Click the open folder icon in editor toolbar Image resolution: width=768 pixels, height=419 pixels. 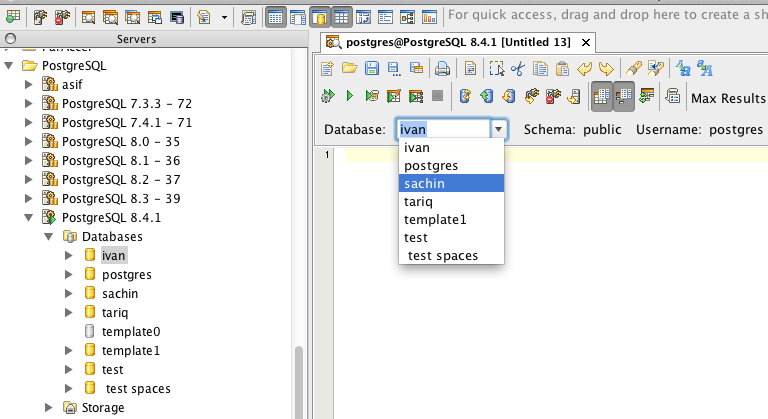coord(349,68)
